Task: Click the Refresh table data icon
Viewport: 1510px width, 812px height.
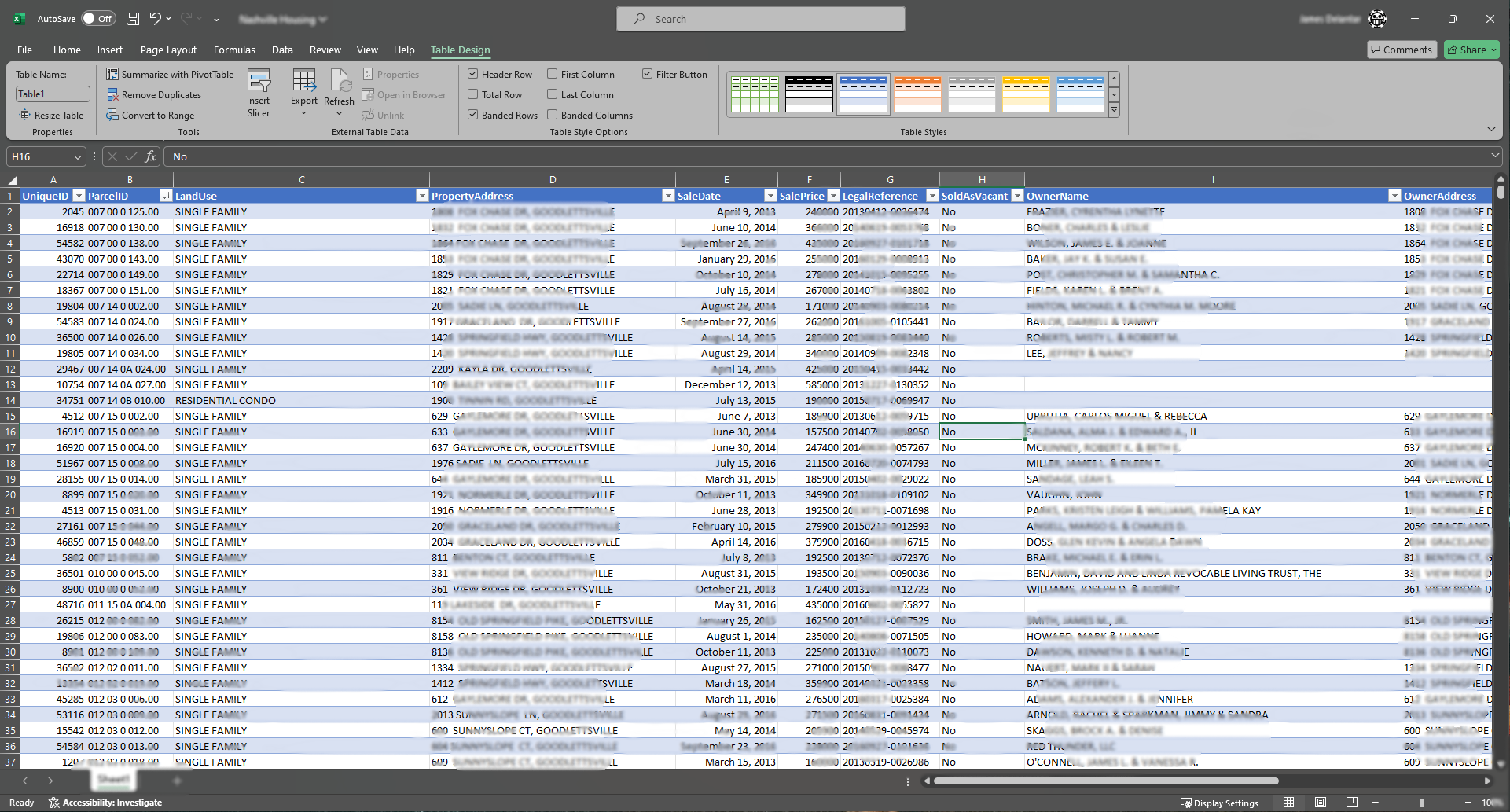Action: click(x=339, y=93)
